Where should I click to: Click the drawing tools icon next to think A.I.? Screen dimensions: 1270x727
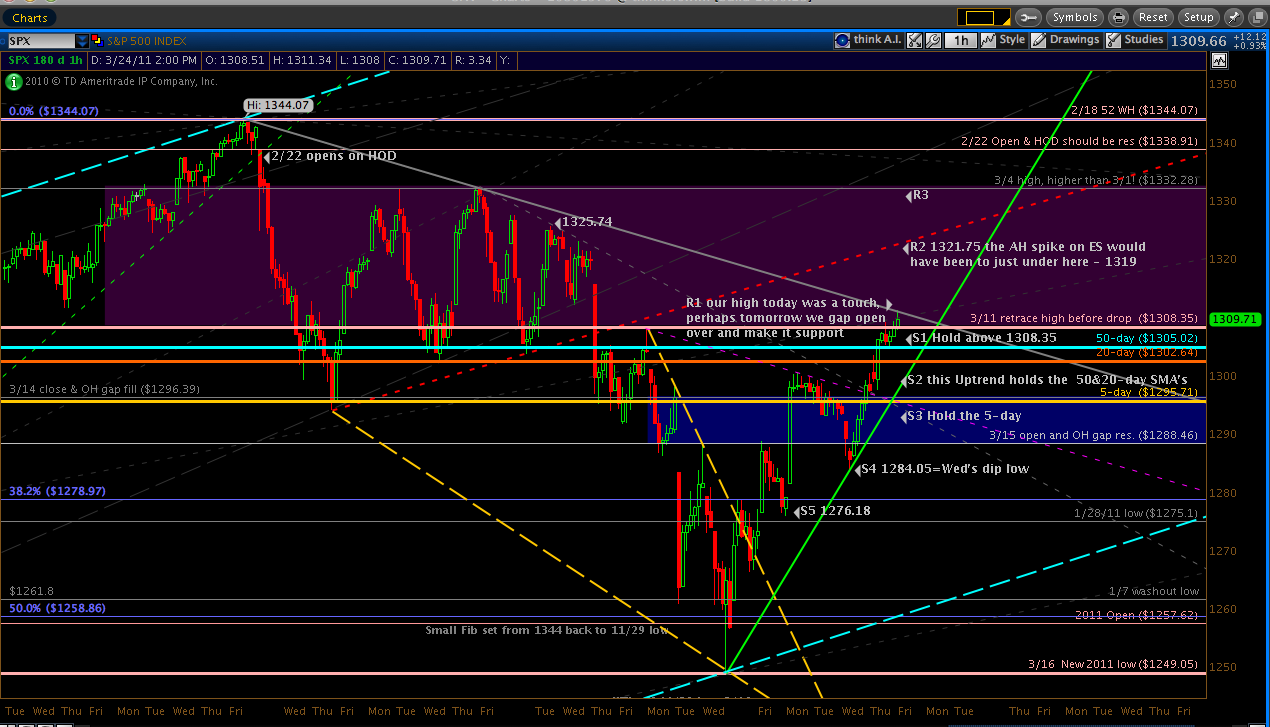[x=912, y=41]
